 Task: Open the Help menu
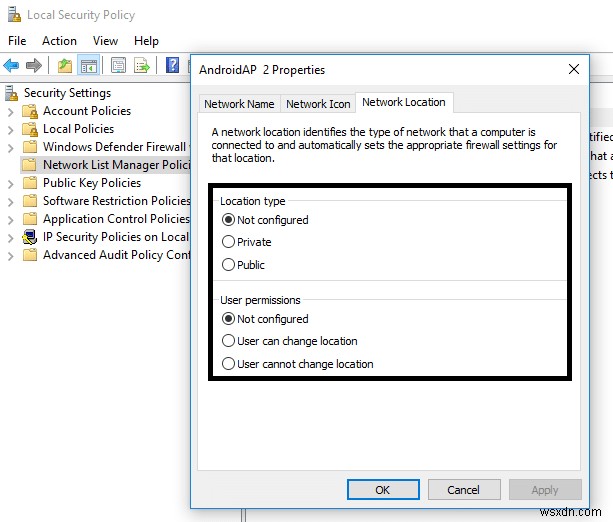(146, 41)
